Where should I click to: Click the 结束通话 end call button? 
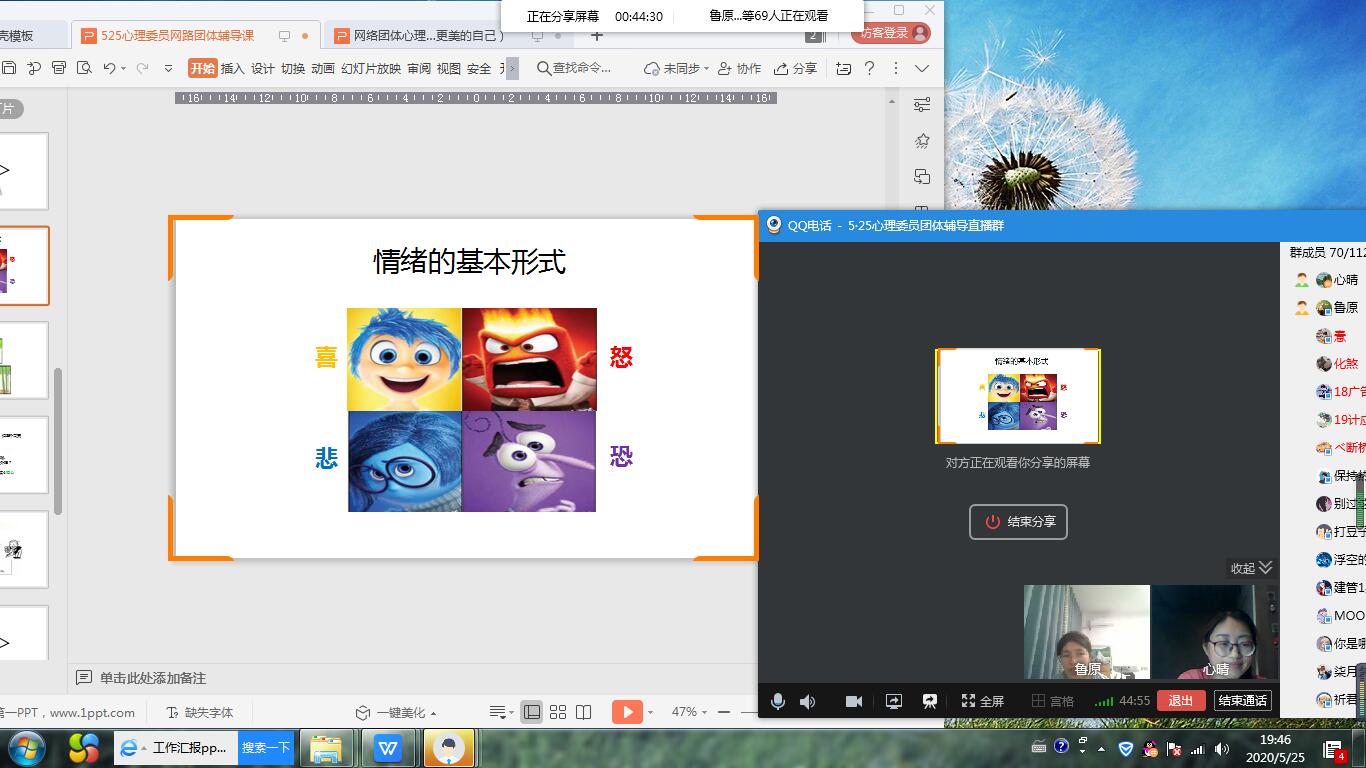[1243, 701]
